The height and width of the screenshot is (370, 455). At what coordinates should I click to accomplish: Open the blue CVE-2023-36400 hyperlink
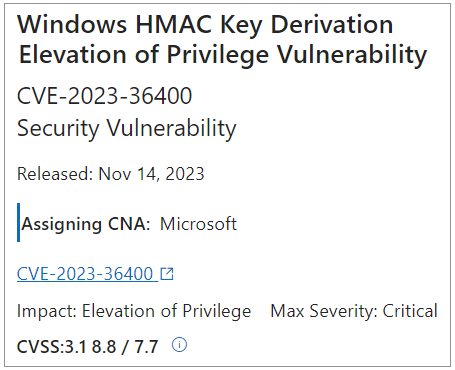(x=87, y=274)
